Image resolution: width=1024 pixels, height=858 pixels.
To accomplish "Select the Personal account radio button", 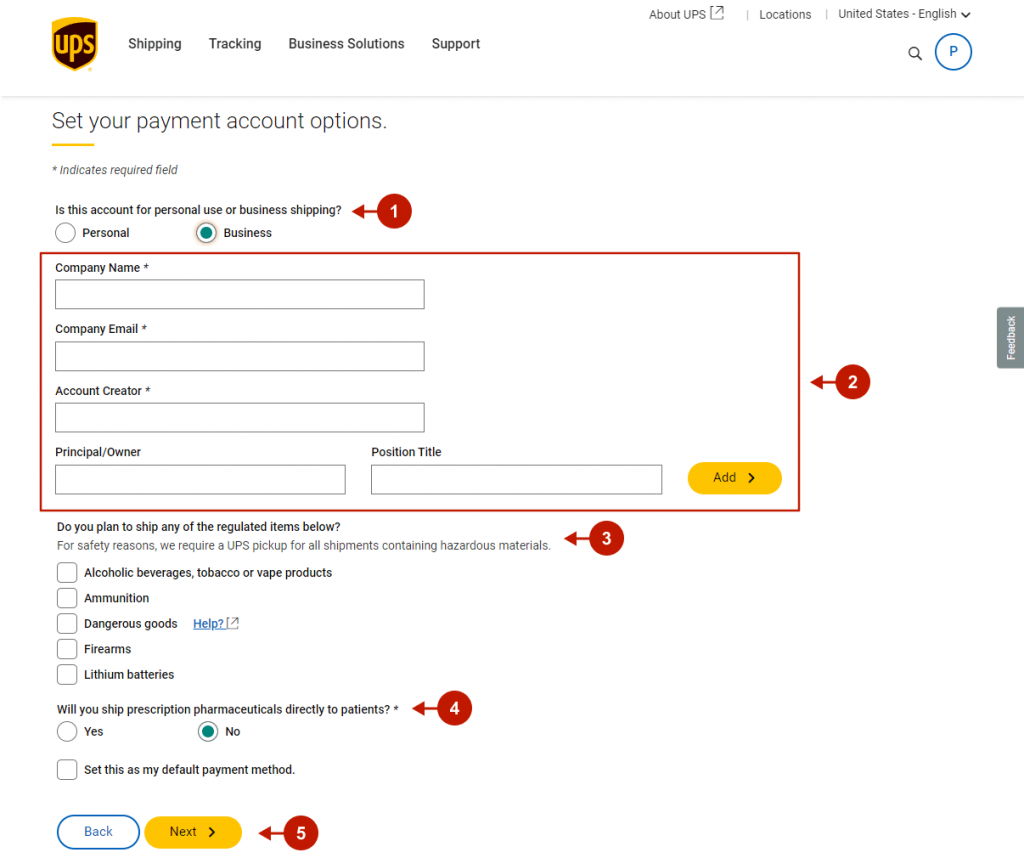I will 65,232.
